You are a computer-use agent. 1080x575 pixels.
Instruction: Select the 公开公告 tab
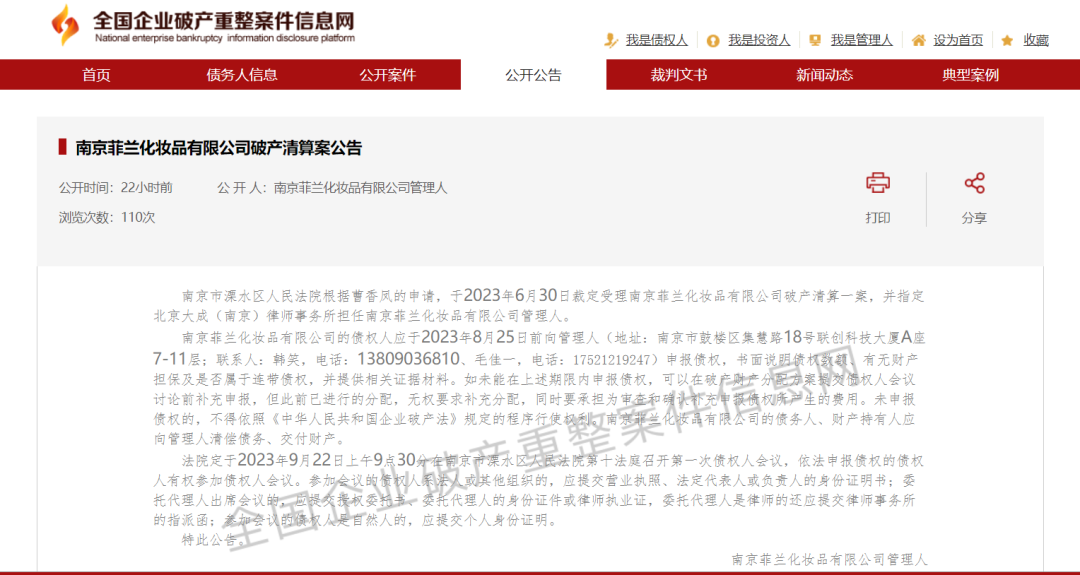pyautogui.click(x=533, y=75)
